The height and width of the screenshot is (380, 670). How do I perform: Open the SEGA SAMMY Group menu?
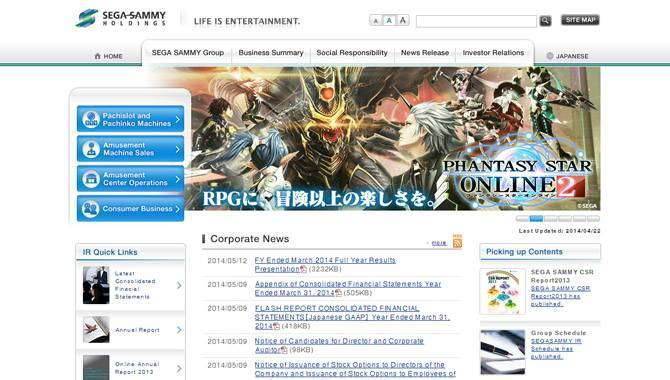(188, 53)
